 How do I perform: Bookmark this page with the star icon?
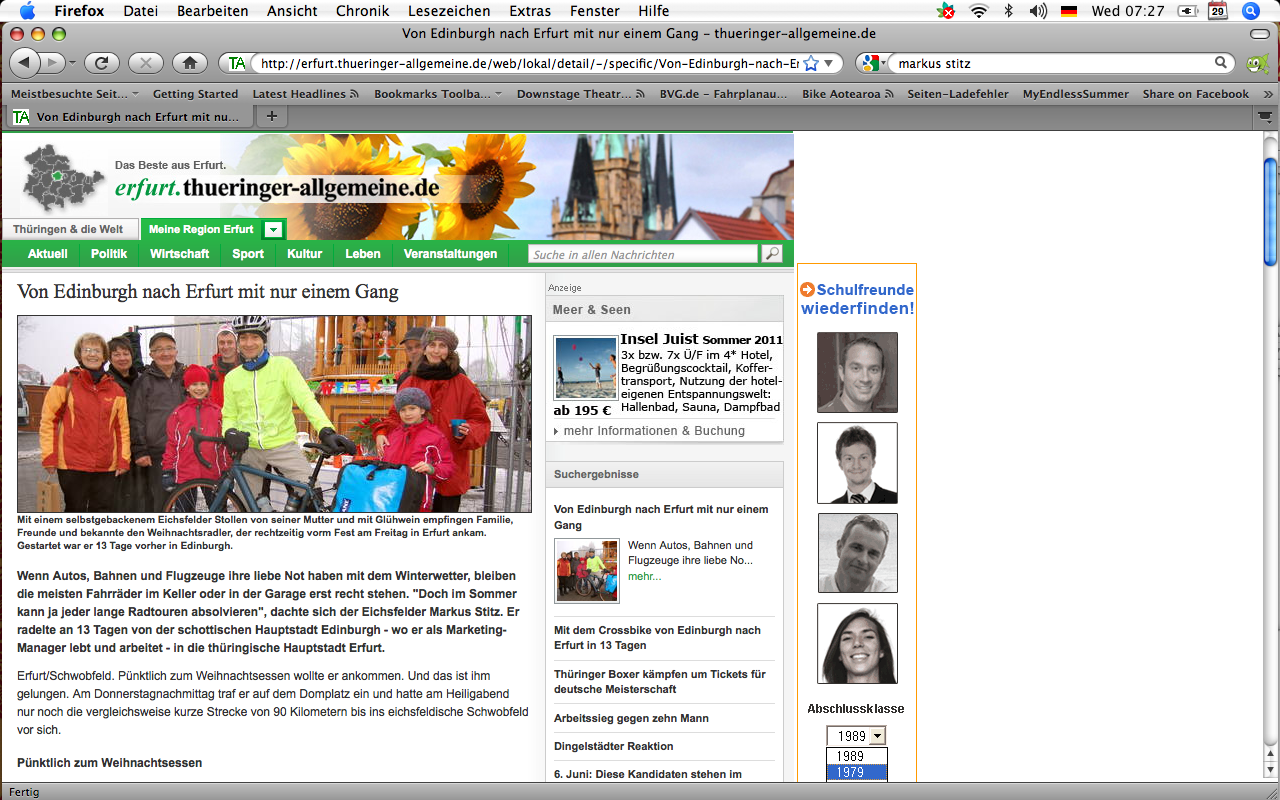pyautogui.click(x=811, y=63)
